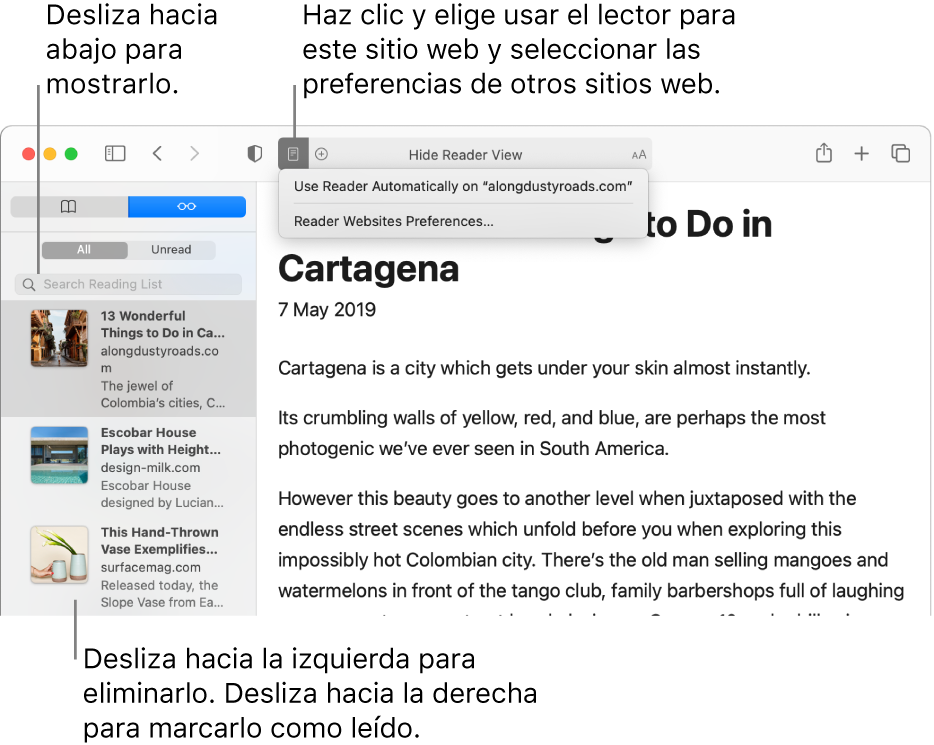Click the Reader view icon in the address bar

point(293,154)
